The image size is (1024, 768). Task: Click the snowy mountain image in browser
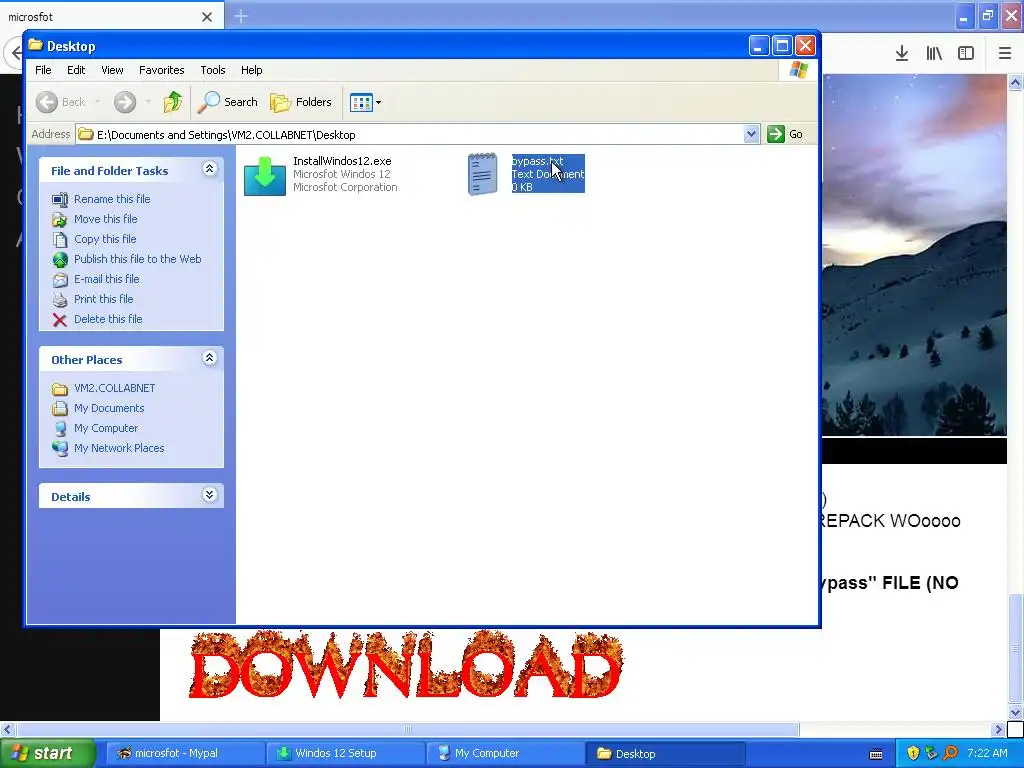click(x=914, y=255)
